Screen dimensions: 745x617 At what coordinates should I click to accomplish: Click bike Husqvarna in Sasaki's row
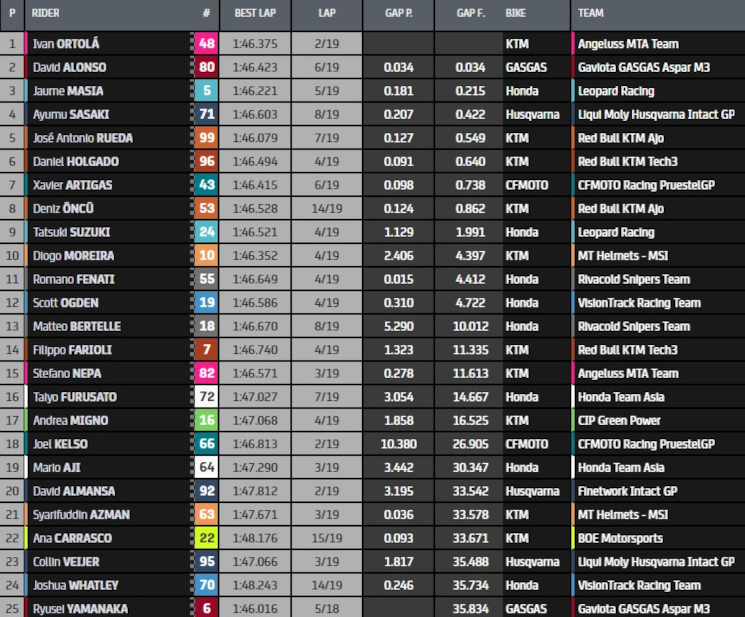533,114
